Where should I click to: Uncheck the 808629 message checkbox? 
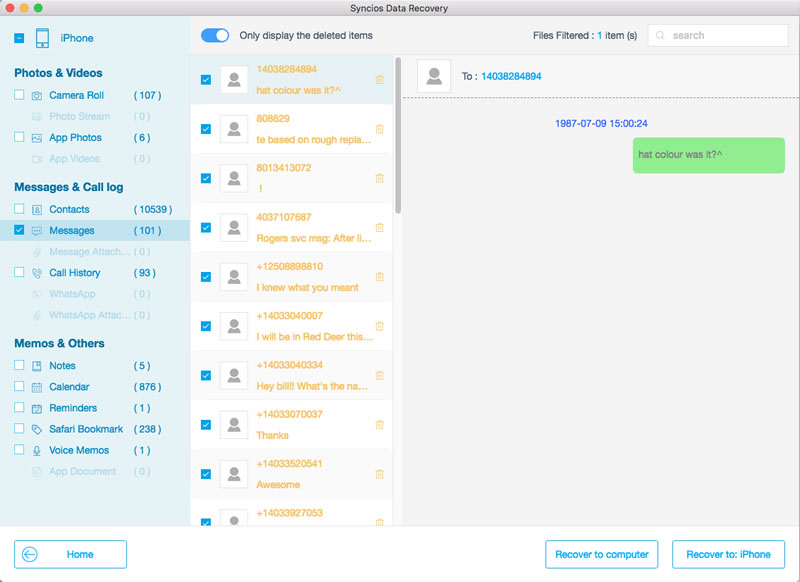[x=206, y=129]
